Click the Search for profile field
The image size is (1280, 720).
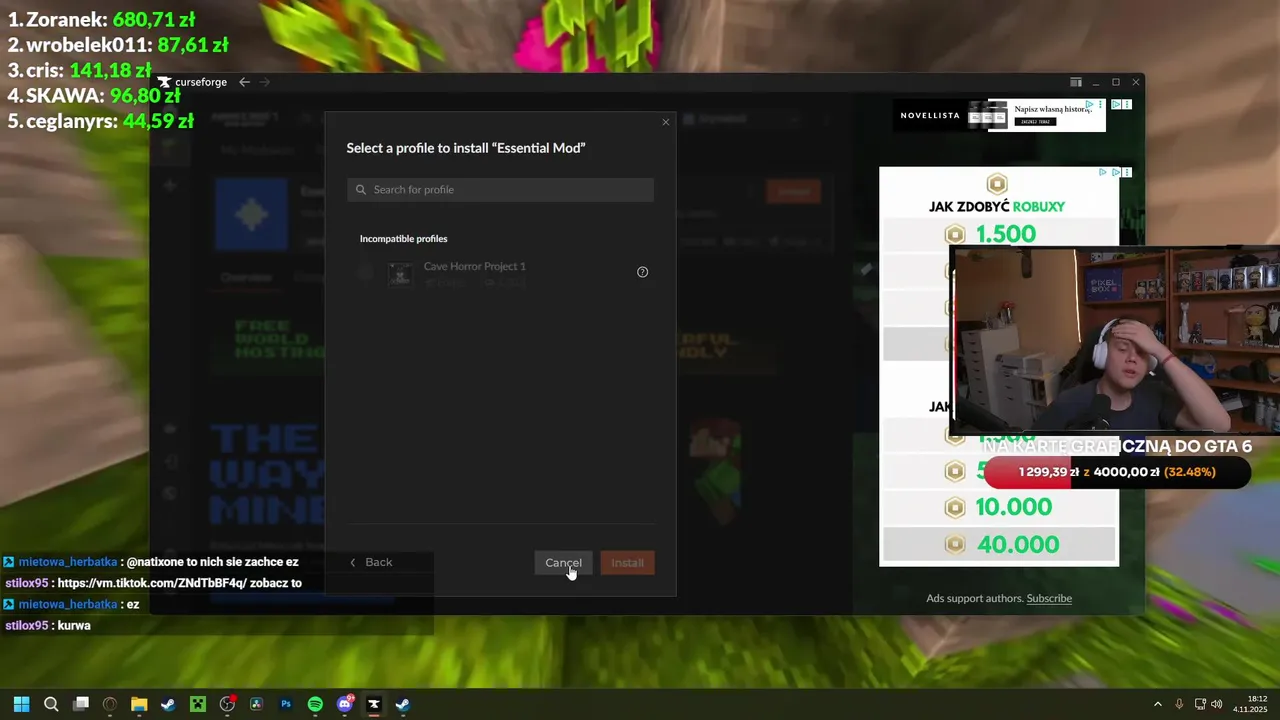[500, 190]
